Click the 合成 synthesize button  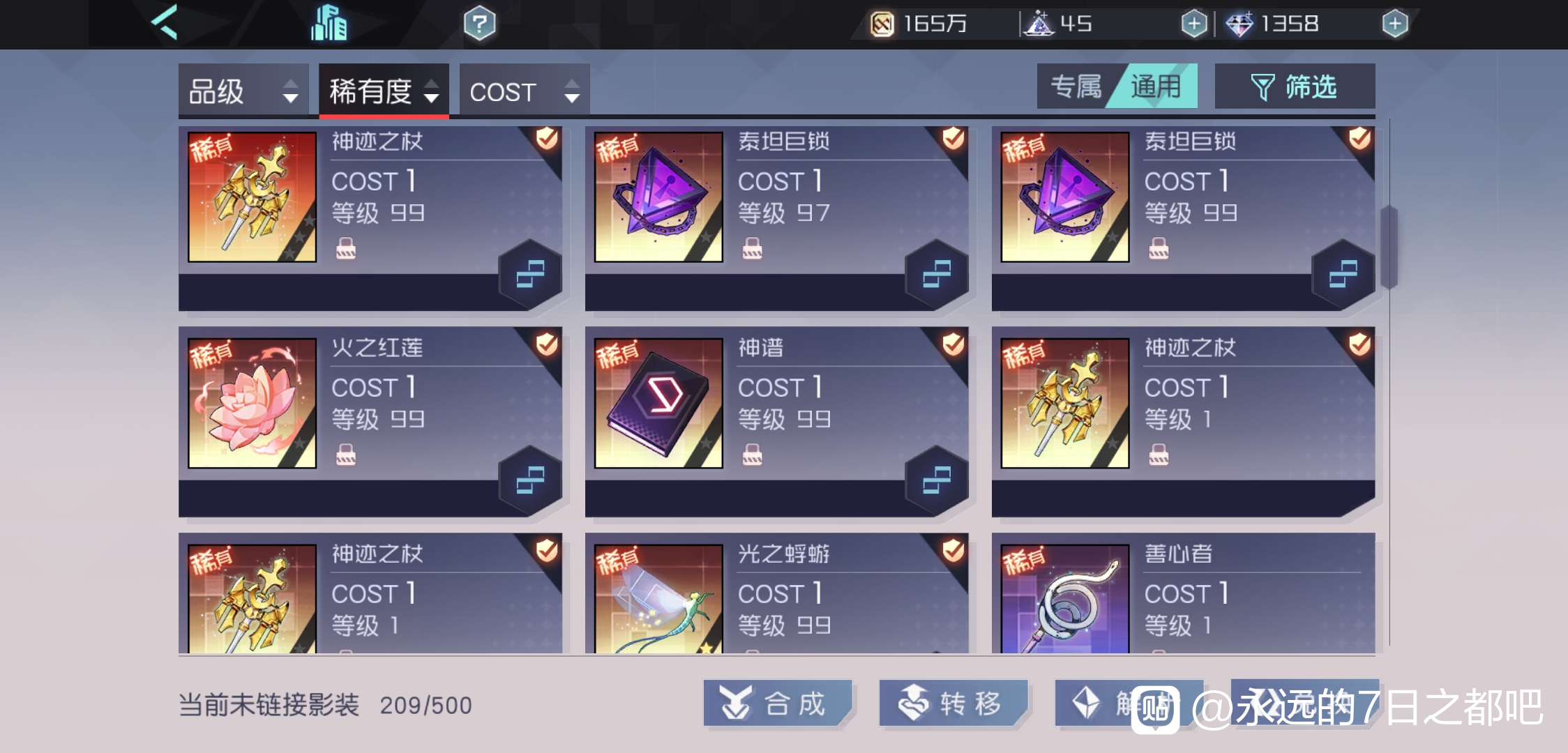pyautogui.click(x=777, y=703)
